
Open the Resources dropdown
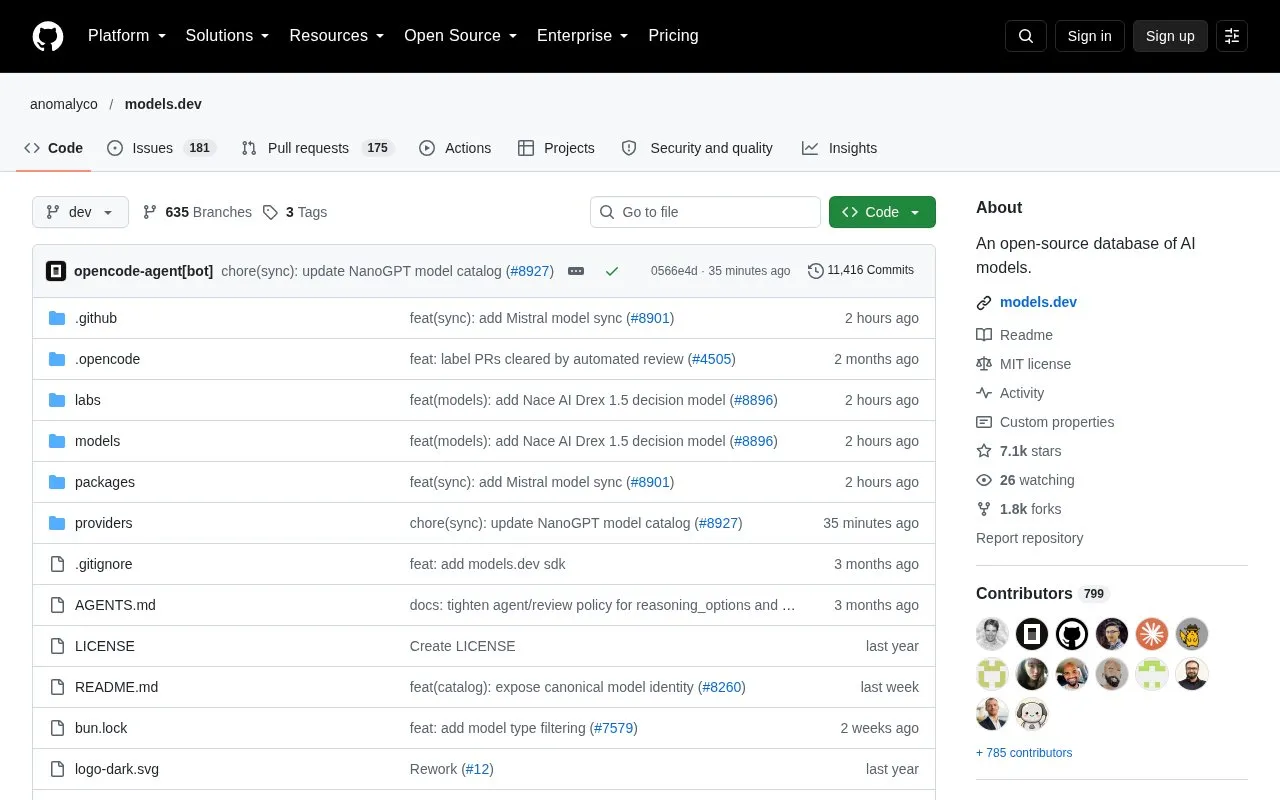point(337,36)
